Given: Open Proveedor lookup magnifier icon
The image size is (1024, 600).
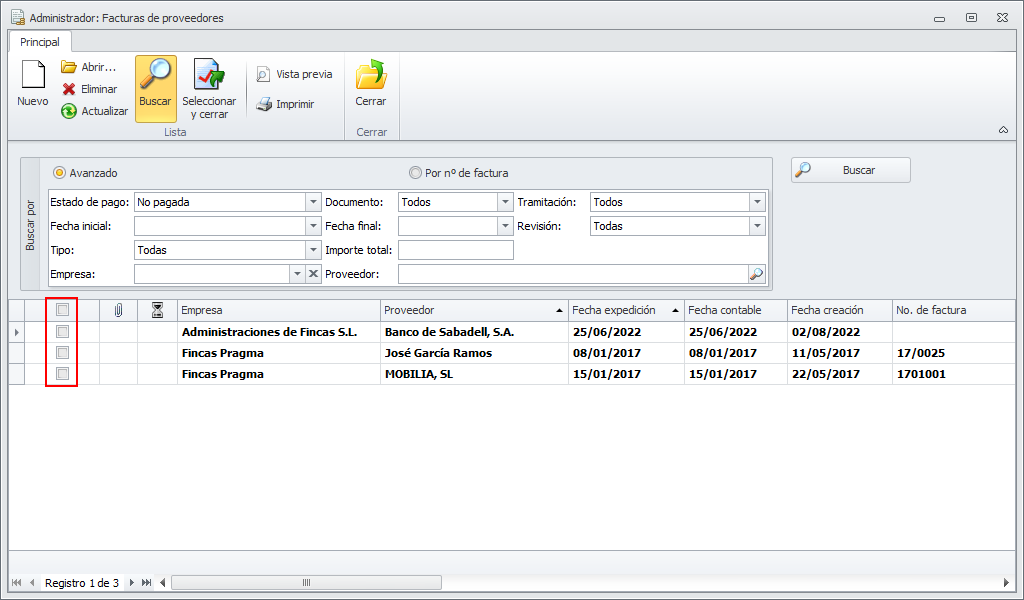Looking at the screenshot, I should tap(756, 274).
